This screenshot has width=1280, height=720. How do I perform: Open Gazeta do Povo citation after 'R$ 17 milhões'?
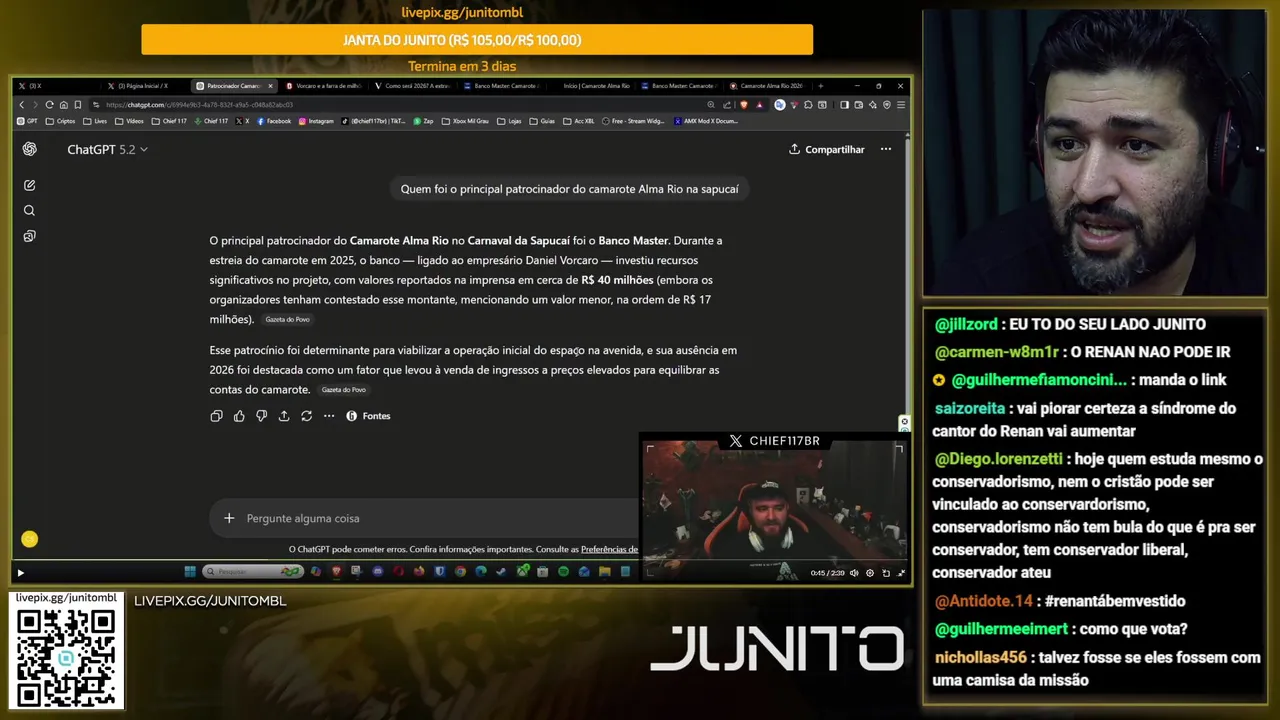[x=288, y=319]
